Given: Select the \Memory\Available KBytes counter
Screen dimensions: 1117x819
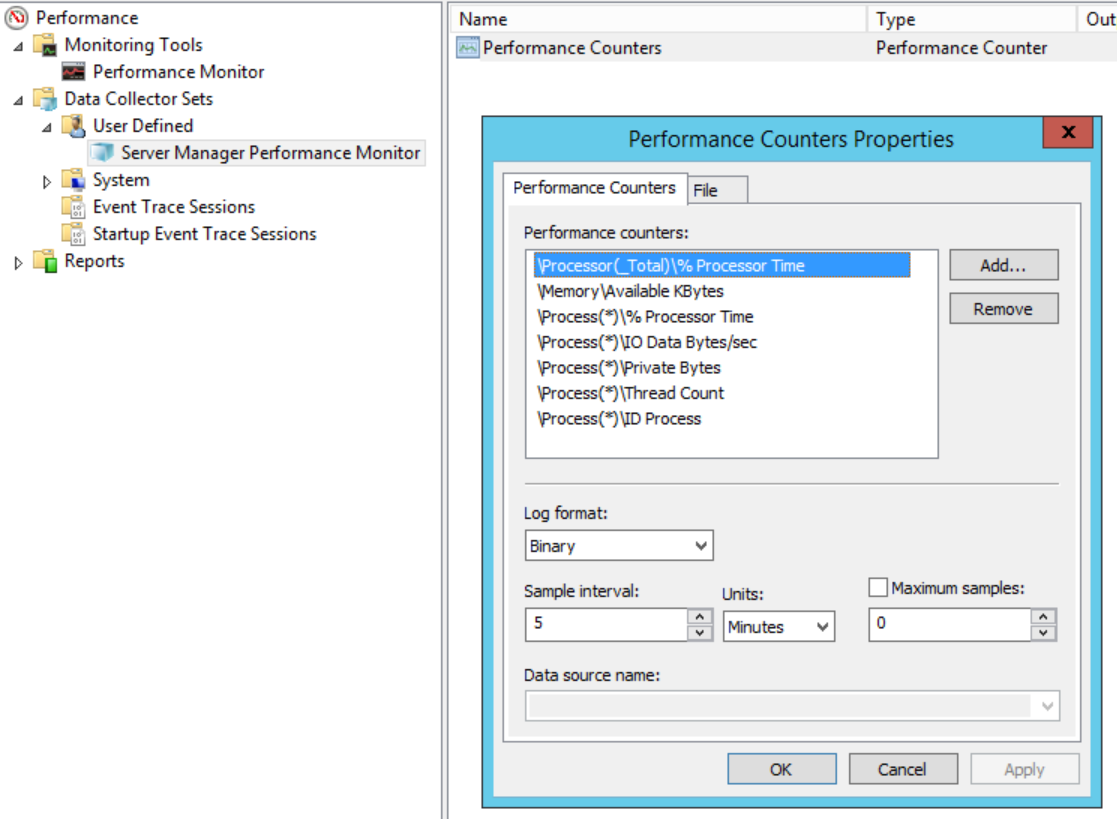Looking at the screenshot, I should pyautogui.click(x=630, y=291).
